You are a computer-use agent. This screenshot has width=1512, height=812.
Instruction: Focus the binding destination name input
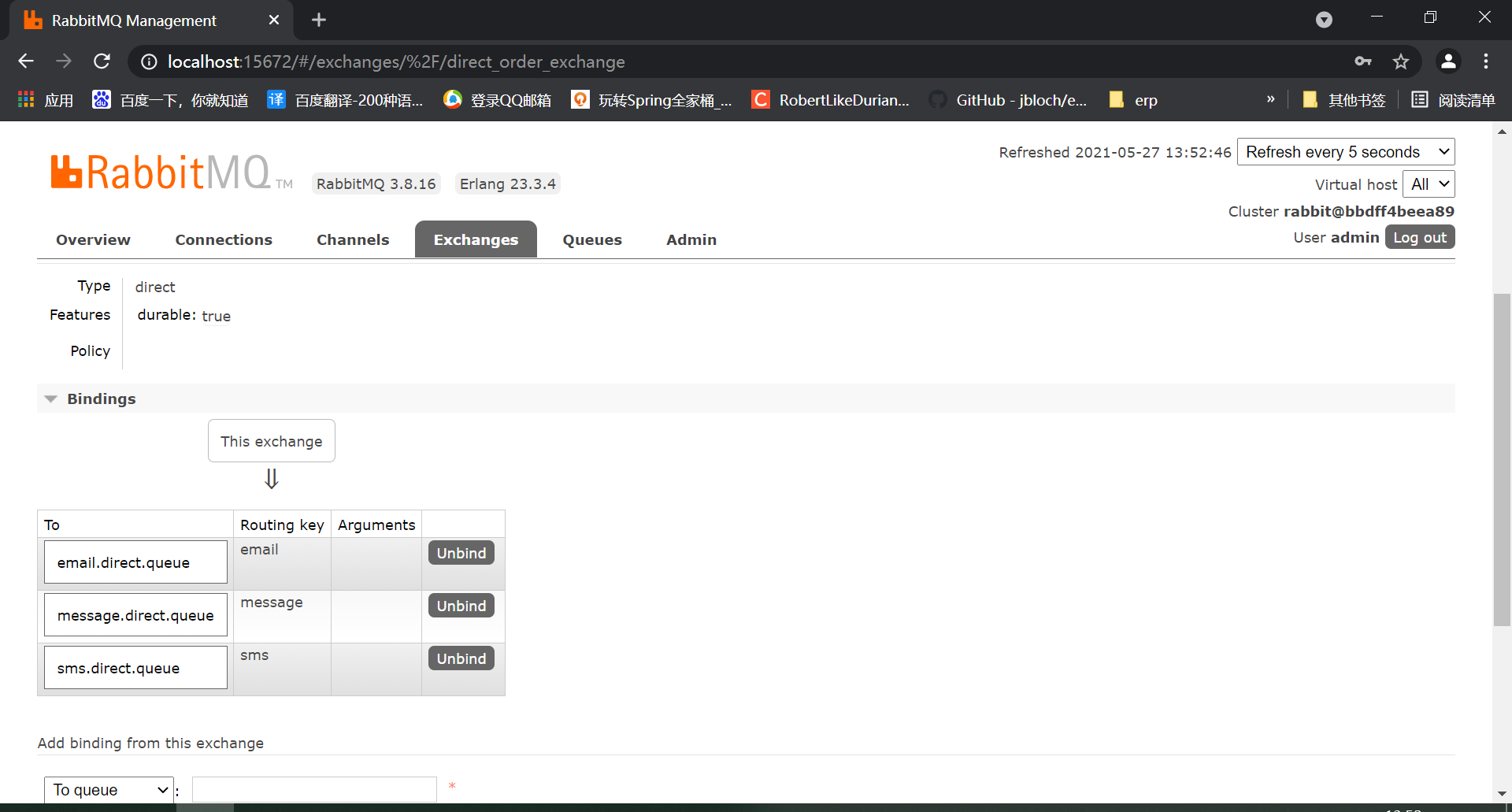pos(314,789)
